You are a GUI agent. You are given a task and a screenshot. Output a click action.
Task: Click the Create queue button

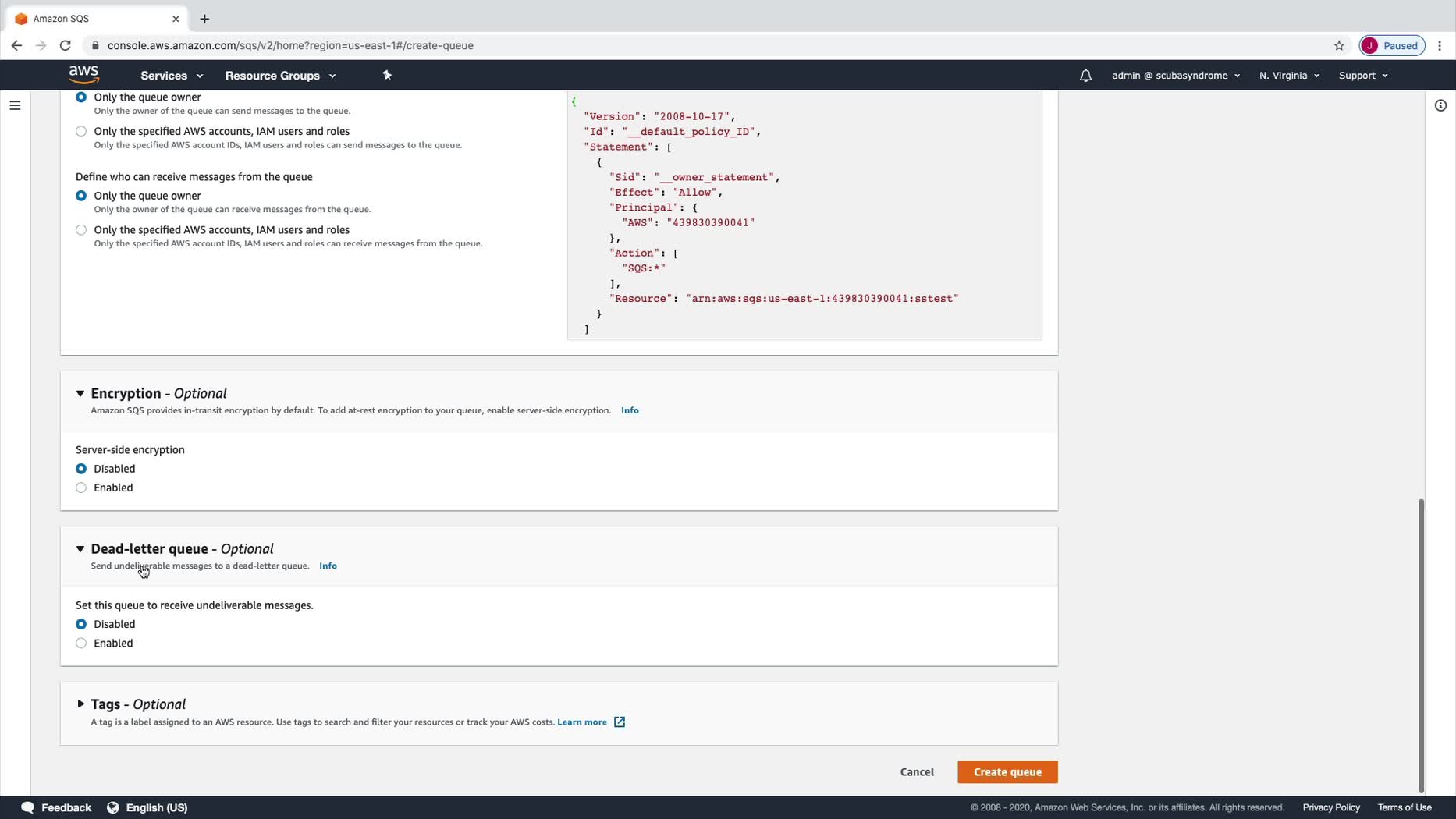coord(1007,772)
